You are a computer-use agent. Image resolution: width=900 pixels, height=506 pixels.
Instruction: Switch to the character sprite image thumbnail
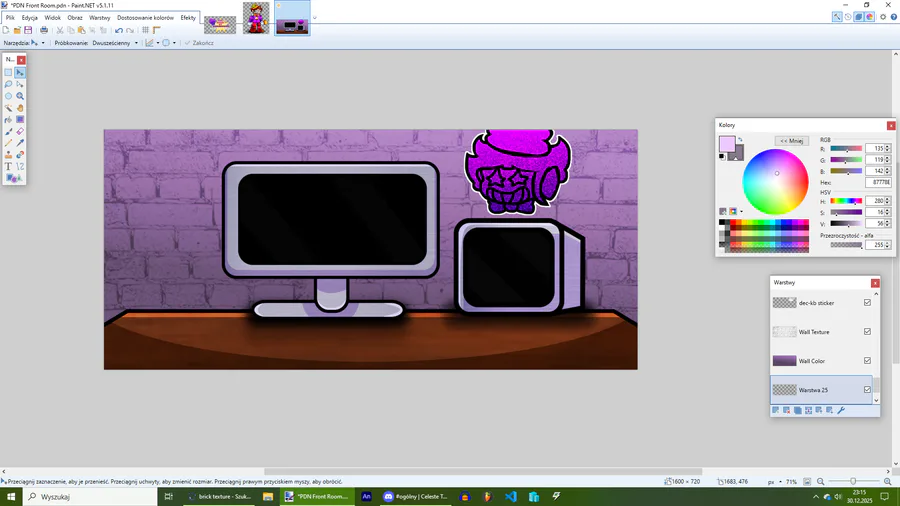point(256,18)
